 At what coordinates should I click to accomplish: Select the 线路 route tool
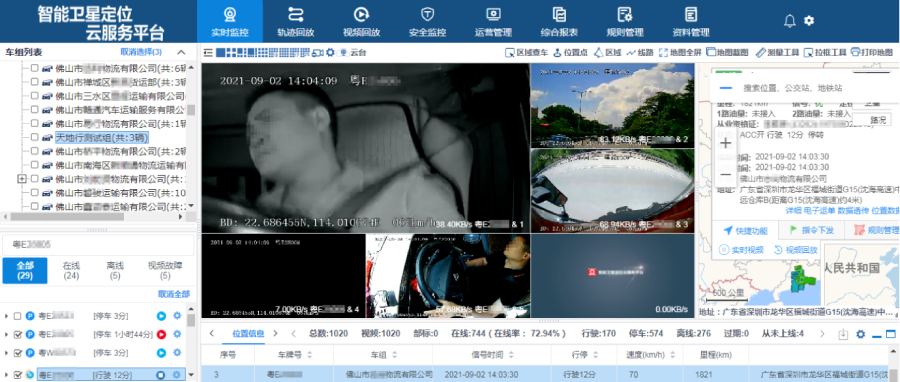(640, 52)
